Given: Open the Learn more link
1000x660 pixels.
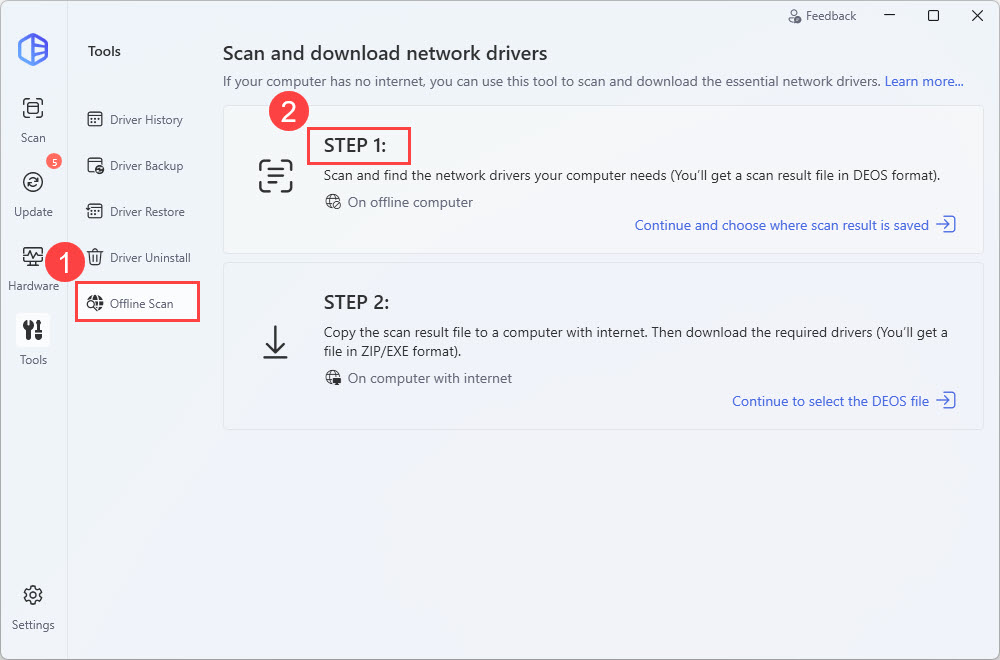Looking at the screenshot, I should tap(923, 81).
